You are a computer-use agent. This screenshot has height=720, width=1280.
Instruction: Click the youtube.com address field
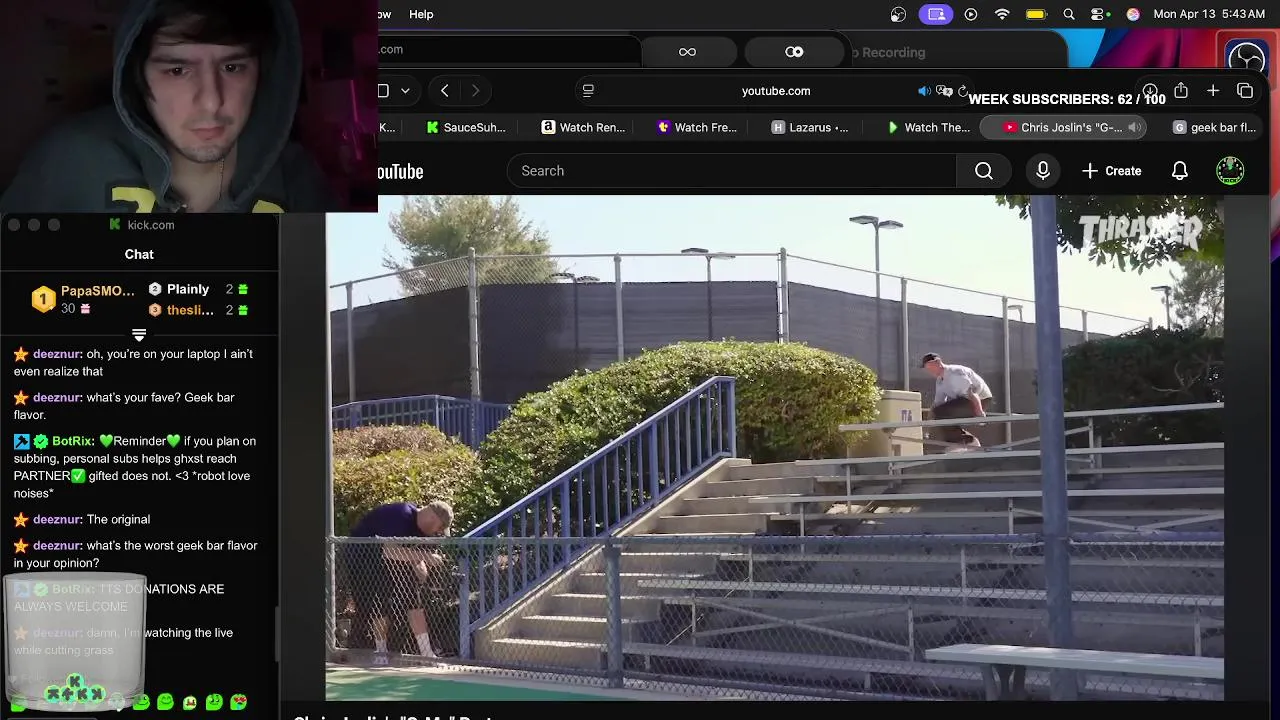[776, 91]
